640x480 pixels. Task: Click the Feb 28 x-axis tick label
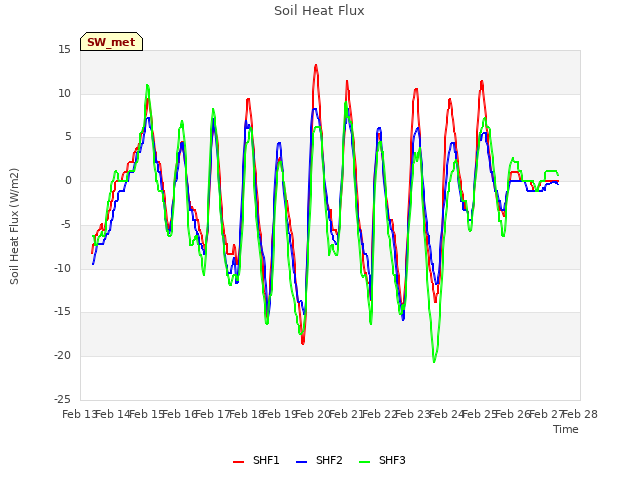(x=580, y=414)
